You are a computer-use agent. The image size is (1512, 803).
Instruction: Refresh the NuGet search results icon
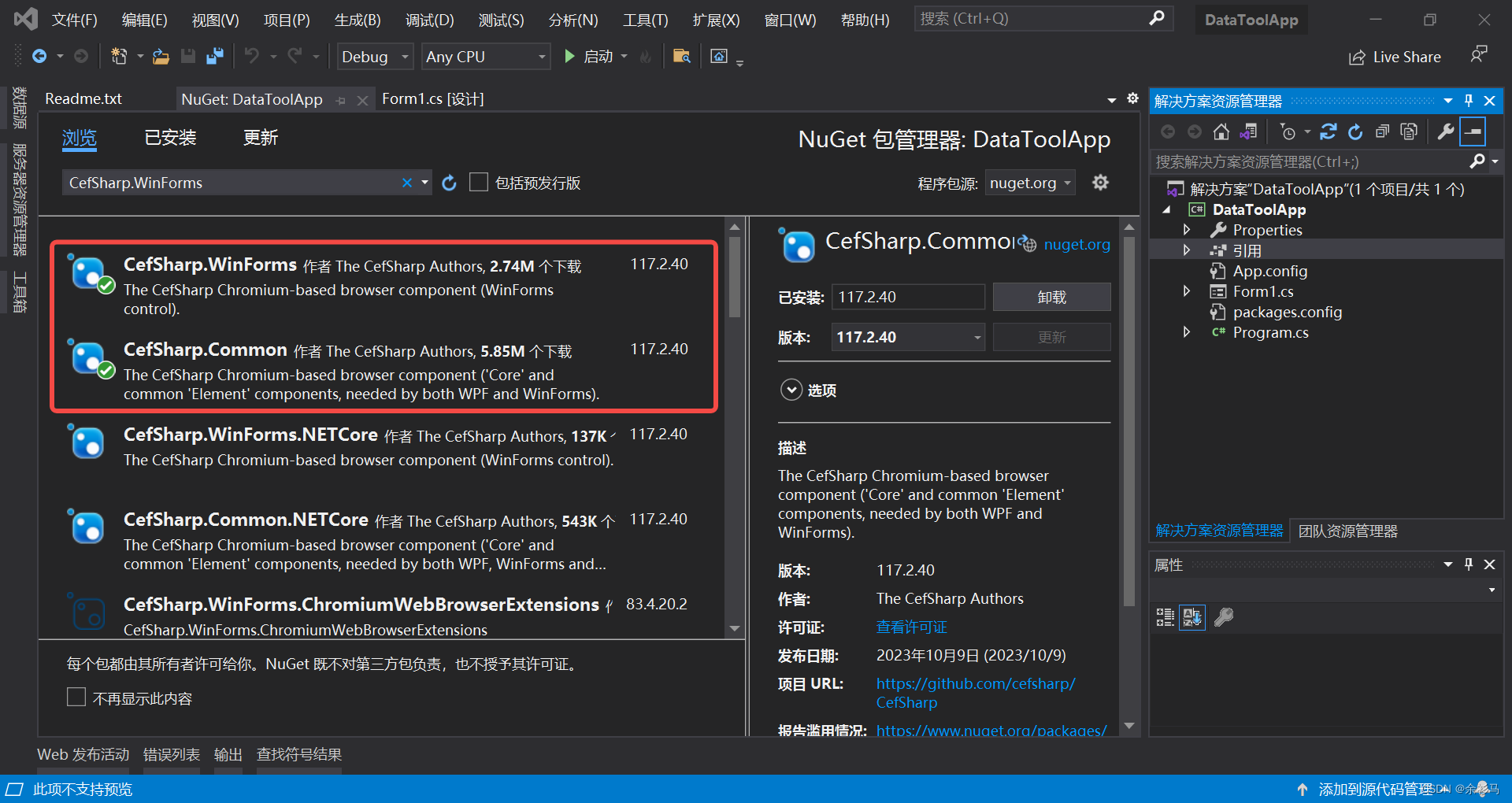point(449,183)
